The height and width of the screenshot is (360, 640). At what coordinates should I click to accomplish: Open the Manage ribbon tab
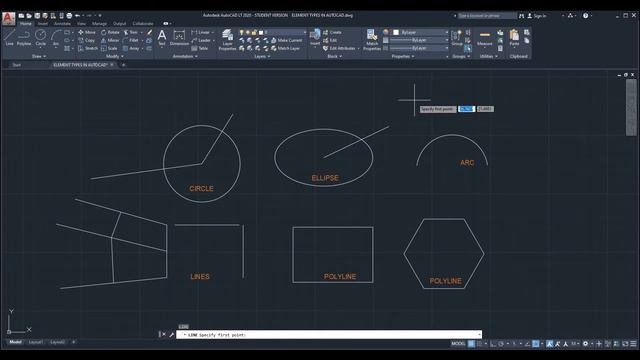[99, 24]
